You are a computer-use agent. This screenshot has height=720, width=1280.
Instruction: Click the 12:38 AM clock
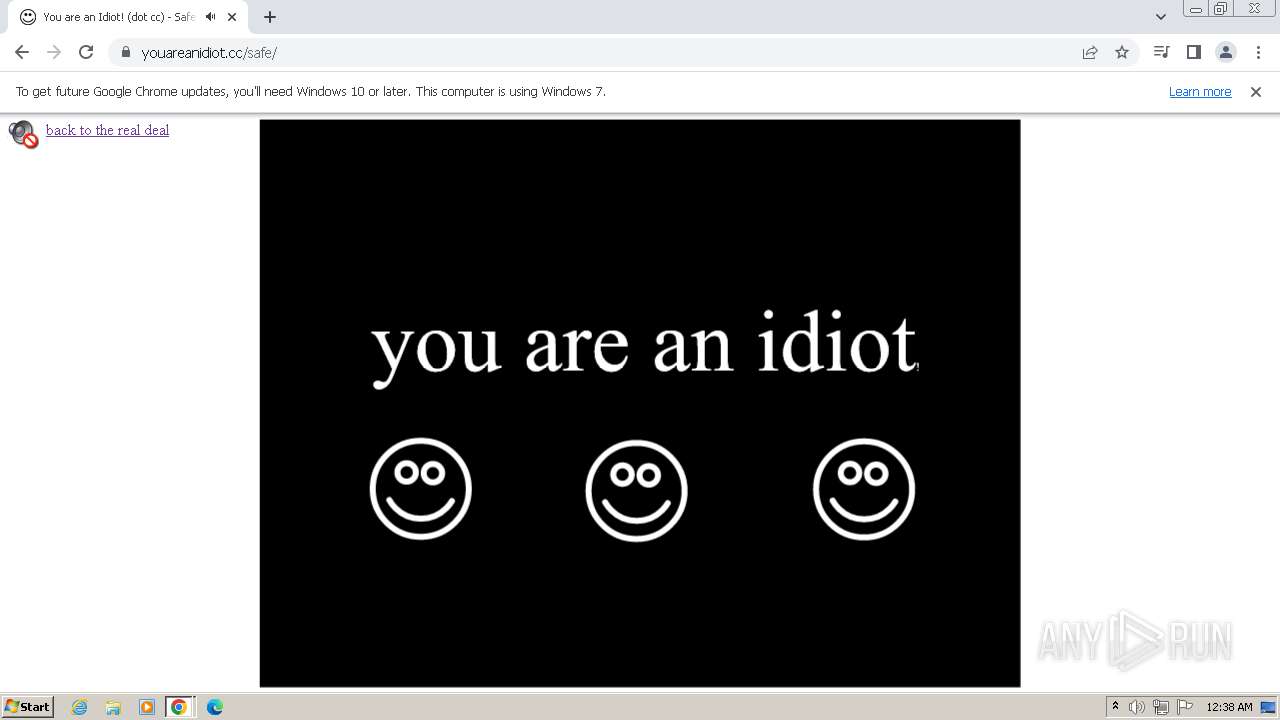(x=1229, y=707)
